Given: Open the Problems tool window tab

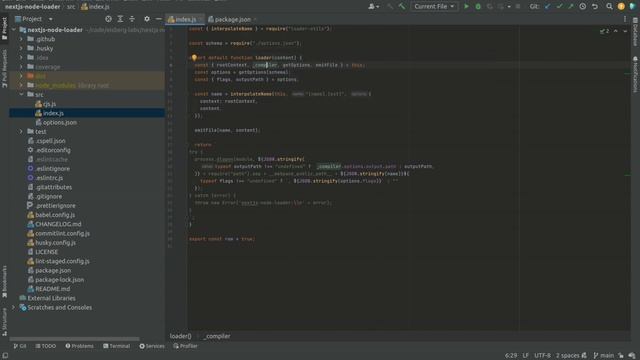Looking at the screenshot, I should click(80, 346).
